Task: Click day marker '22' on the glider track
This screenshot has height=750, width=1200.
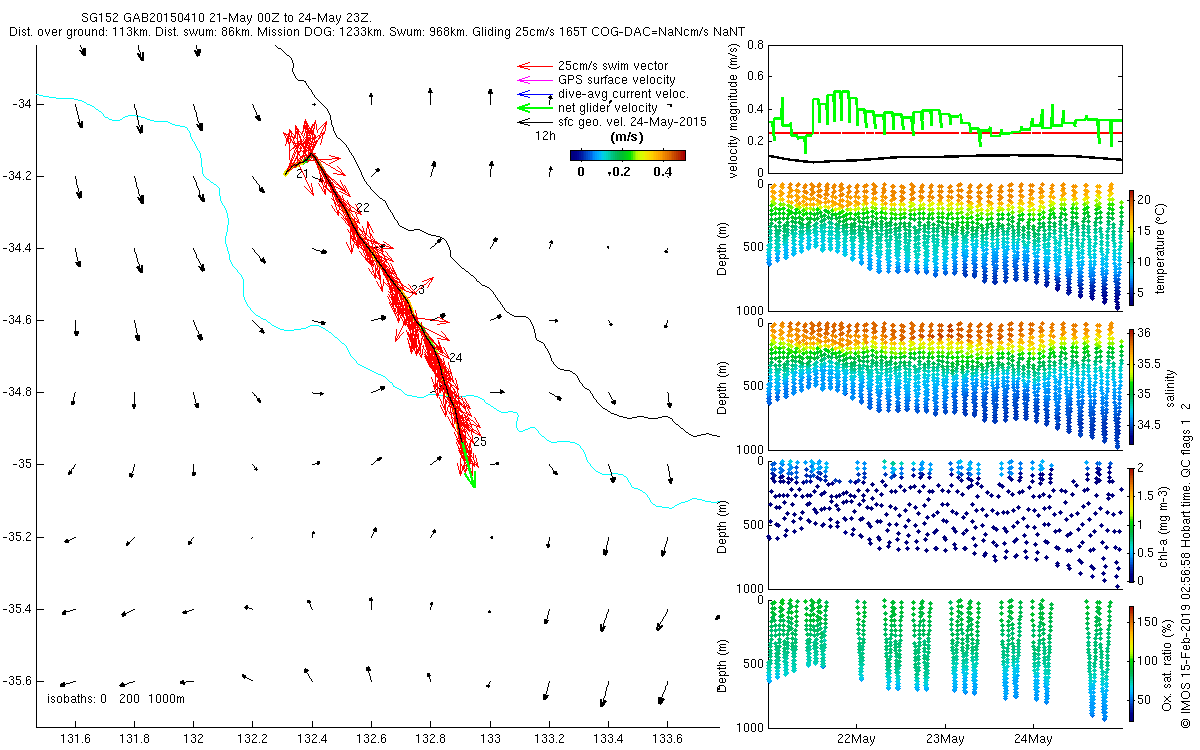Action: click(363, 207)
